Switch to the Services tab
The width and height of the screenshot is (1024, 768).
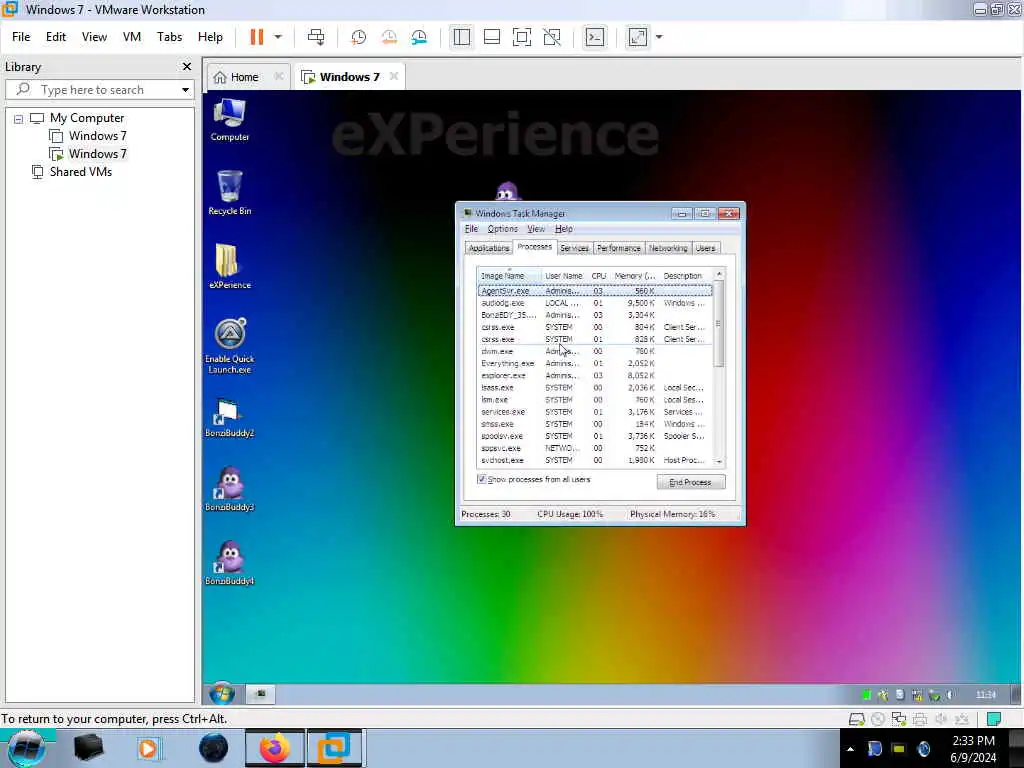coord(574,248)
